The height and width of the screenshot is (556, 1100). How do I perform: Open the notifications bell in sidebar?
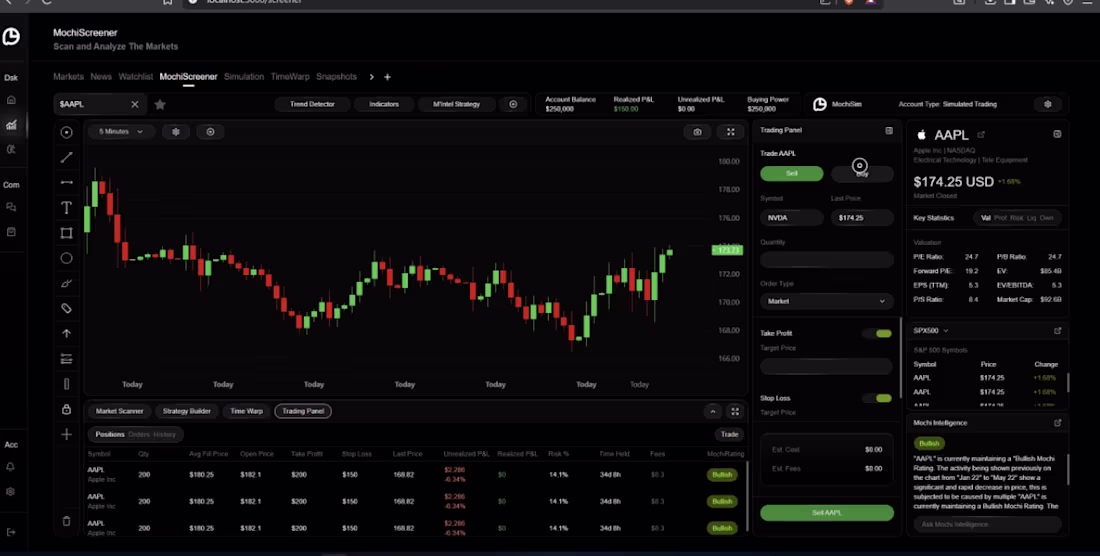point(11,467)
